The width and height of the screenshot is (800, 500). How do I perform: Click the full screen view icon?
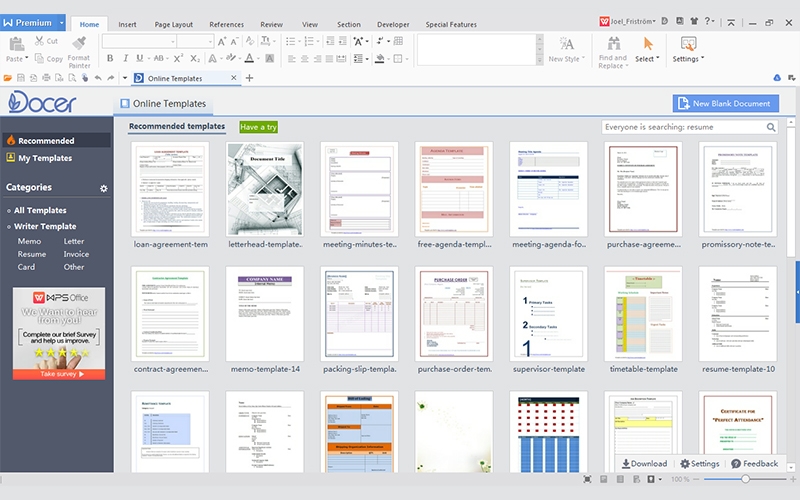(586, 480)
